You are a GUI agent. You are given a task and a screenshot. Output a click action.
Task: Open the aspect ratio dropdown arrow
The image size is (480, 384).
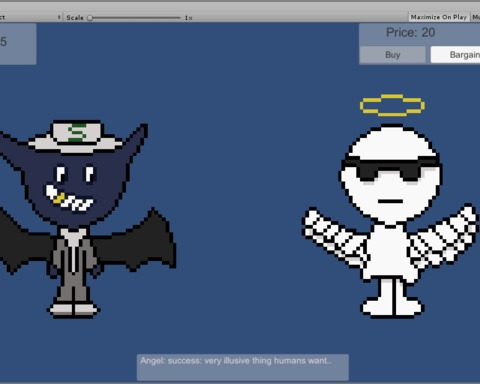[x=59, y=17]
